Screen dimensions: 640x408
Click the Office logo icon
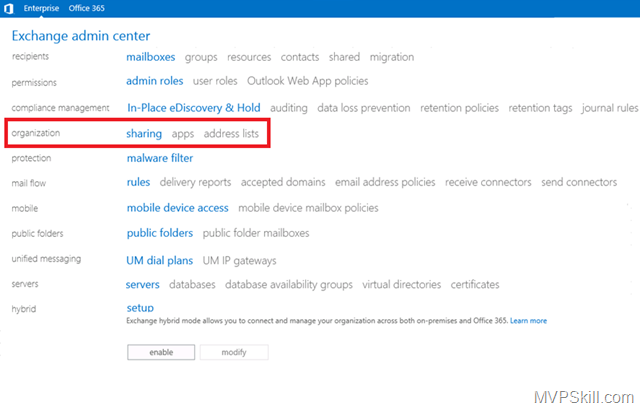pyautogui.click(x=9, y=8)
